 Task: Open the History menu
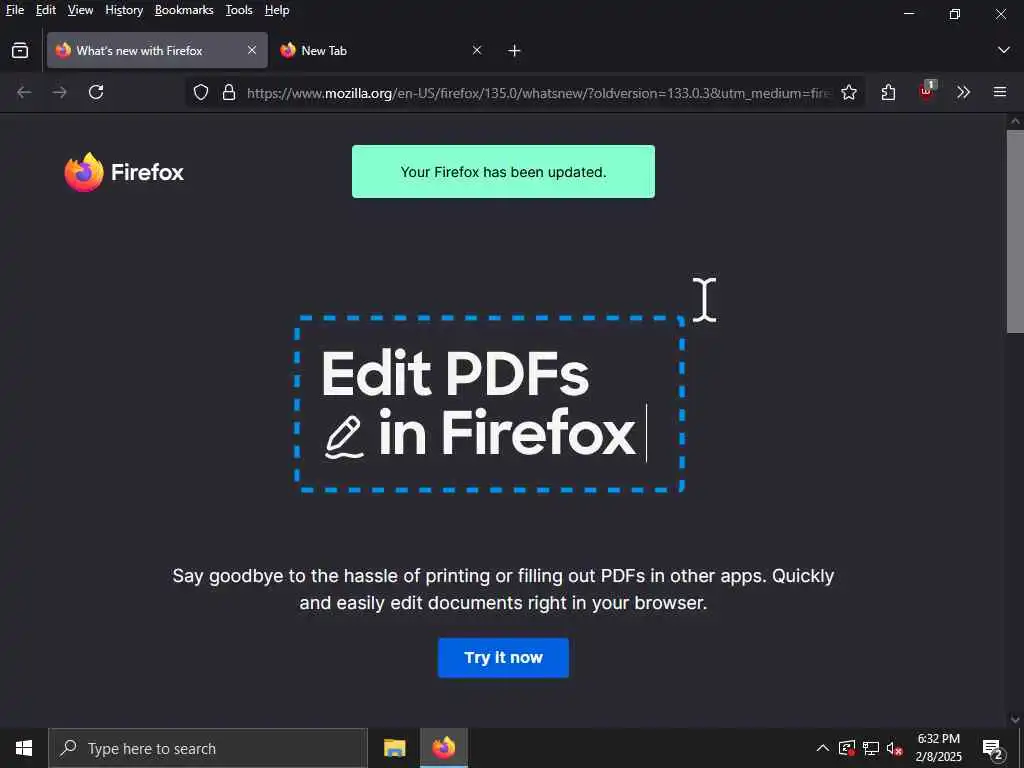coord(124,10)
